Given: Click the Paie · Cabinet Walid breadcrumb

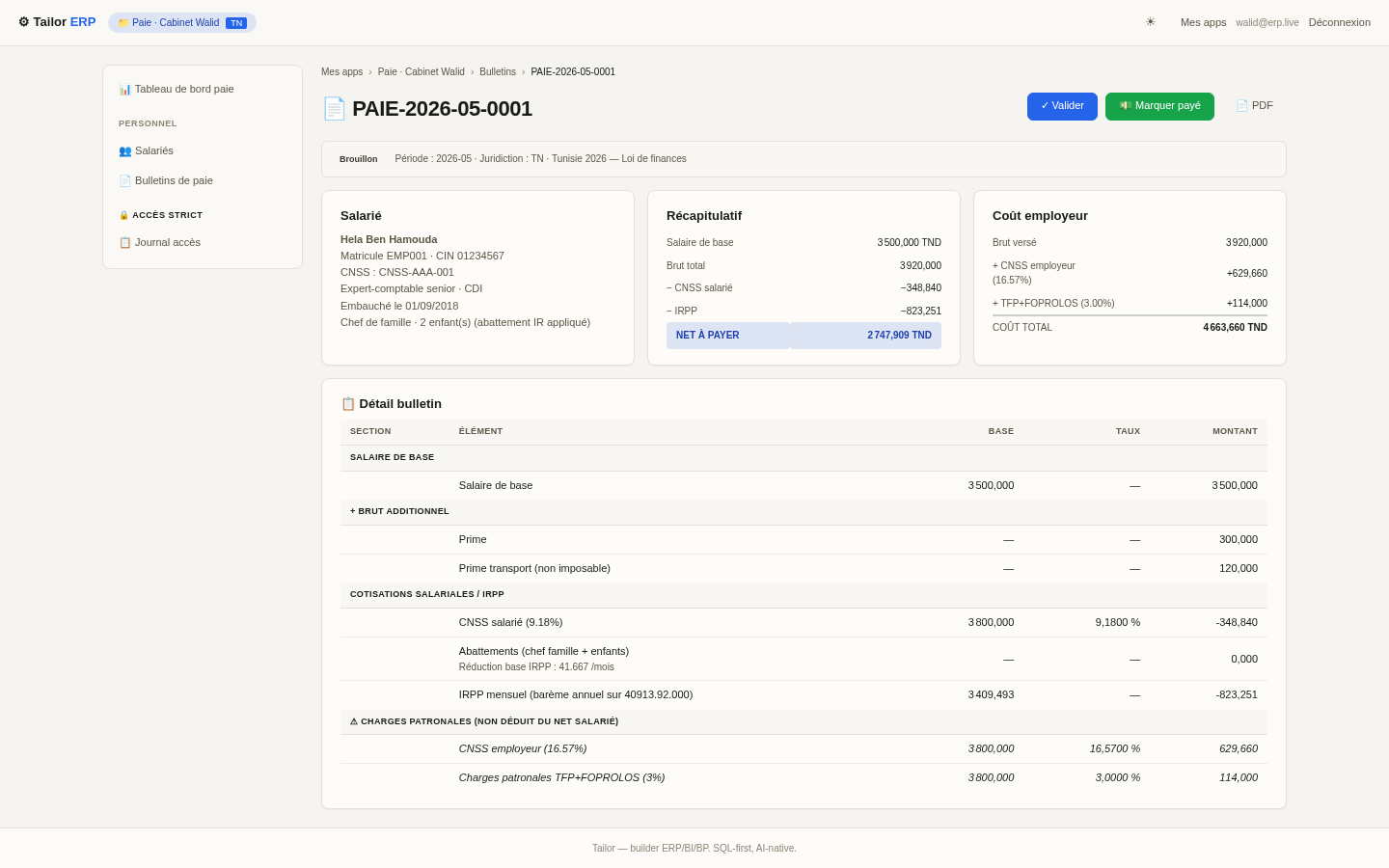Looking at the screenshot, I should click(x=421, y=71).
